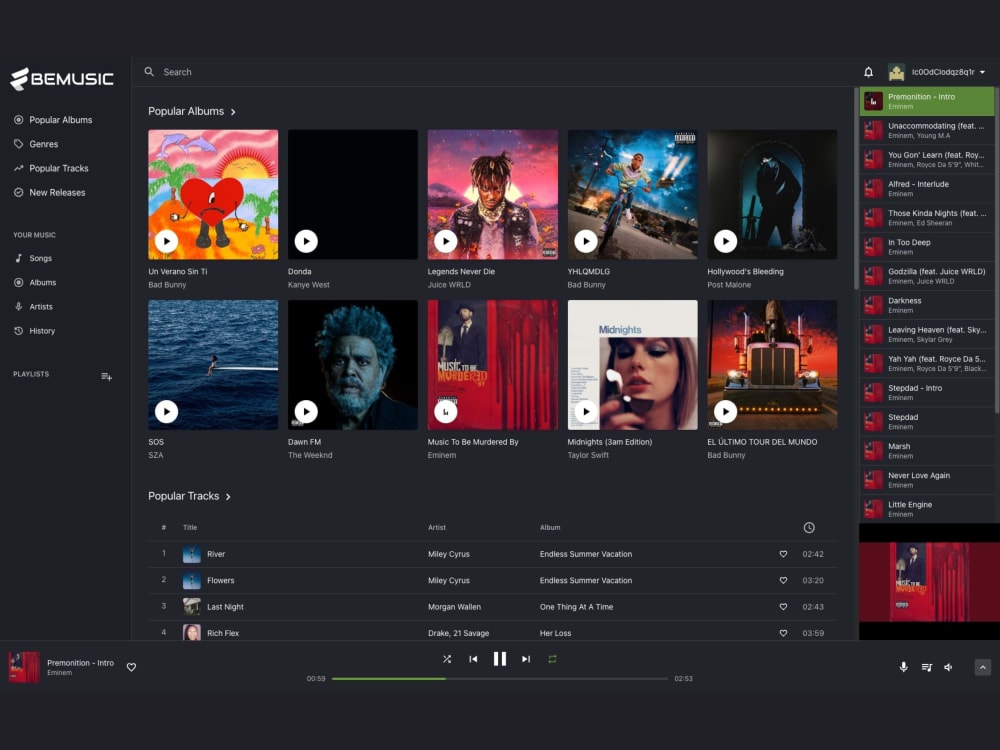Open the user account dropdown

click(x=938, y=71)
